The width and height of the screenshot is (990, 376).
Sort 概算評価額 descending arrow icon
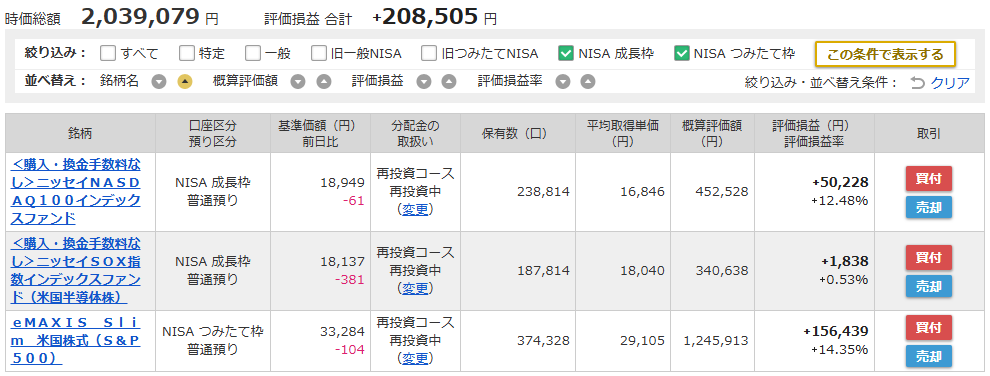(x=298, y=81)
